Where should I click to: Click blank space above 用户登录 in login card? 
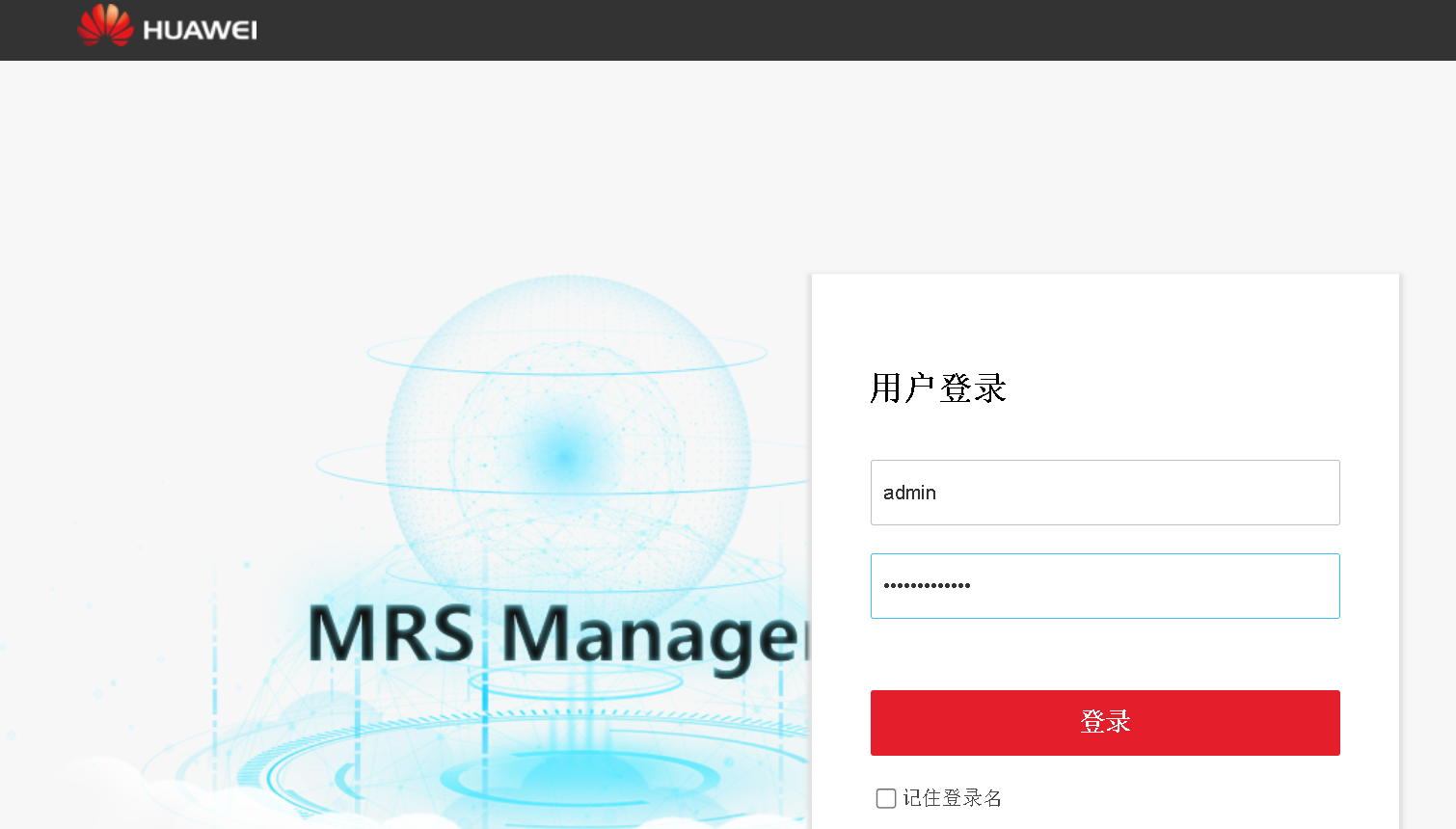pos(1104,318)
